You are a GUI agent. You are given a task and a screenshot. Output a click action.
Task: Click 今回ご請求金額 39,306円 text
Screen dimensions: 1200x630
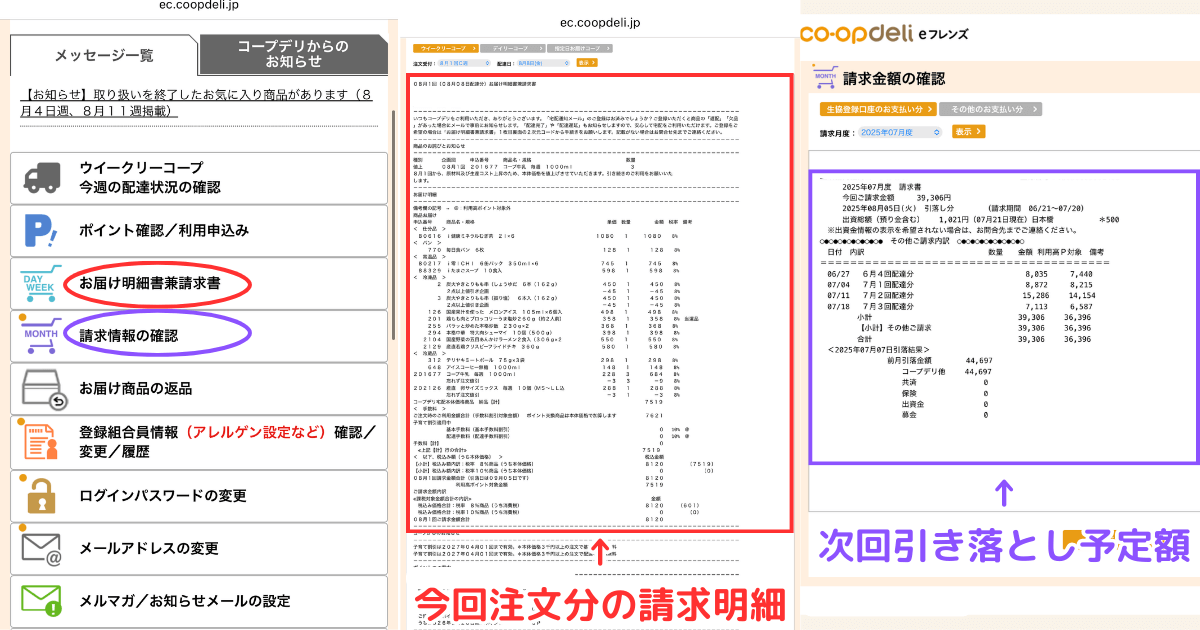pyautogui.click(x=897, y=199)
